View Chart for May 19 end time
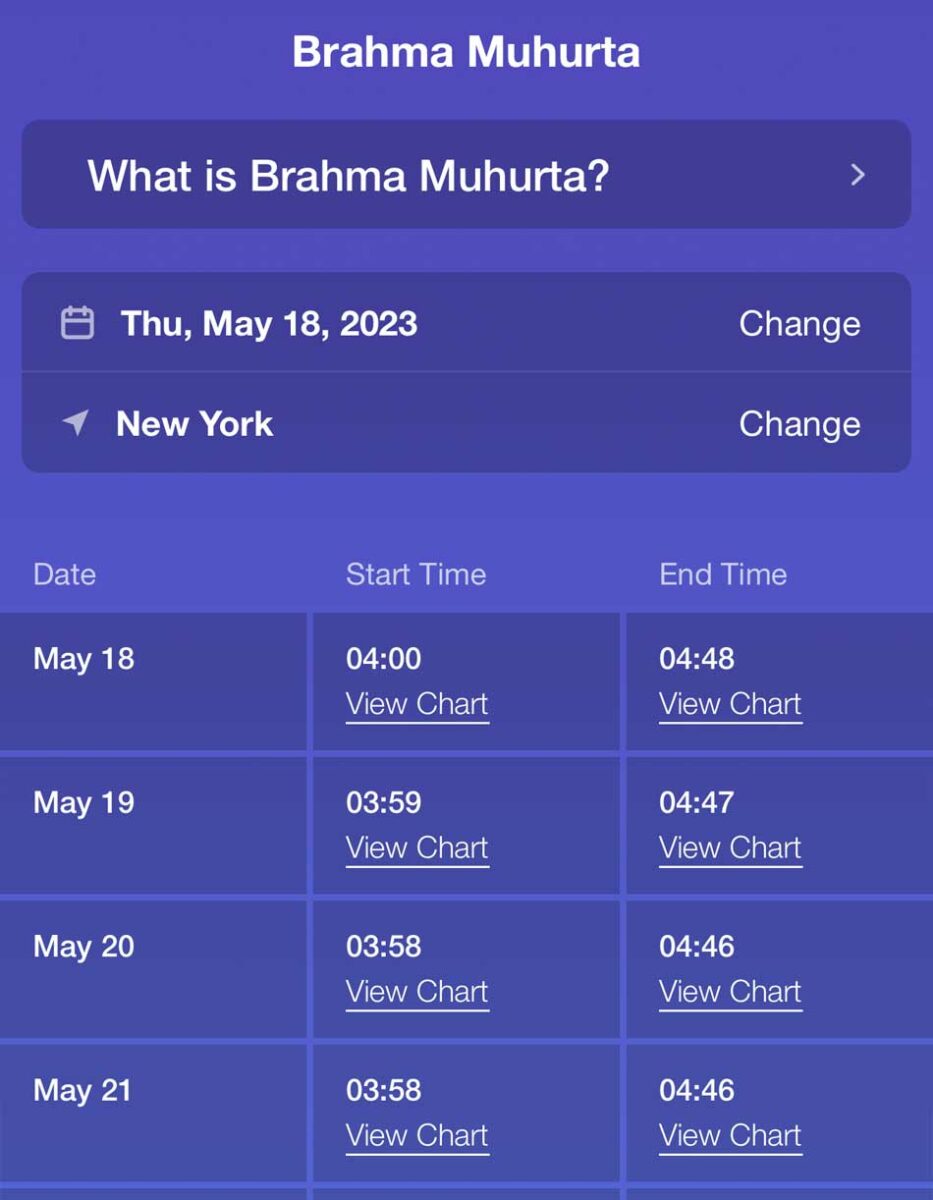The width and height of the screenshot is (933, 1200). click(x=730, y=848)
